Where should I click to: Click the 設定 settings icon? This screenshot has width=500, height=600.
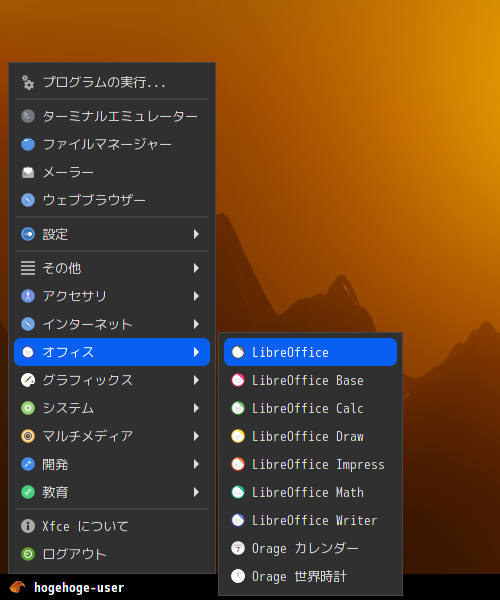[28, 234]
